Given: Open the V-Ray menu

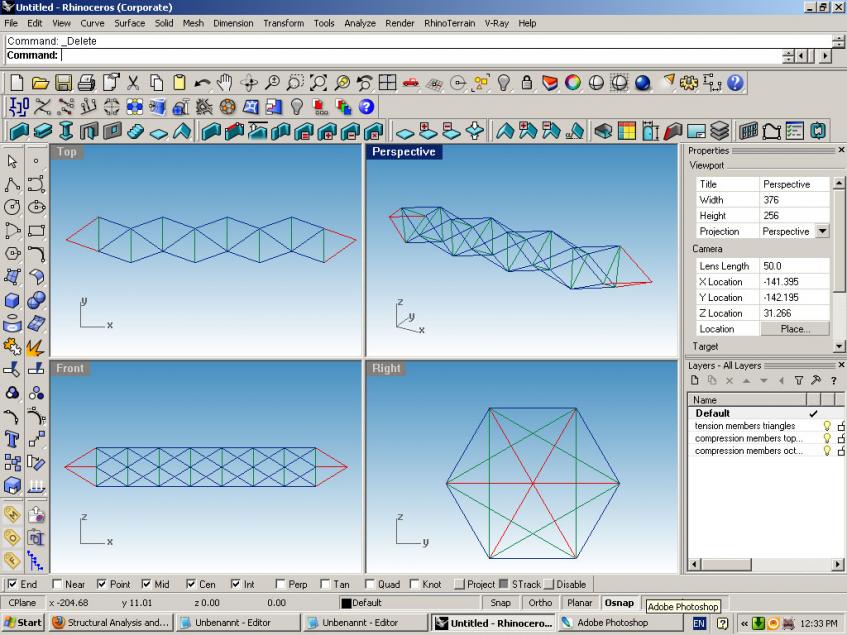Looking at the screenshot, I should click(496, 23).
